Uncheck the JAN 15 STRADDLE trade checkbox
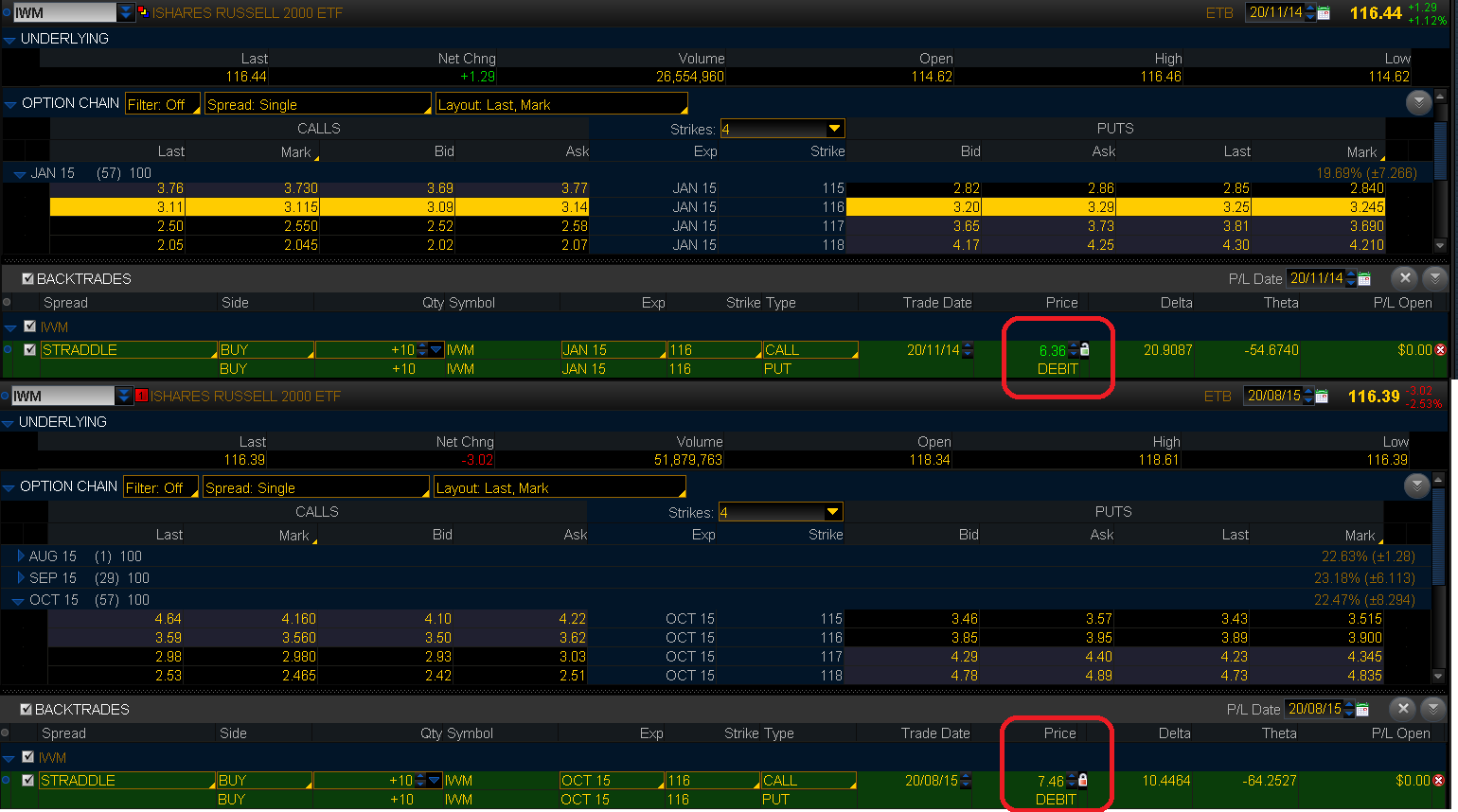1458x812 pixels. [x=30, y=350]
